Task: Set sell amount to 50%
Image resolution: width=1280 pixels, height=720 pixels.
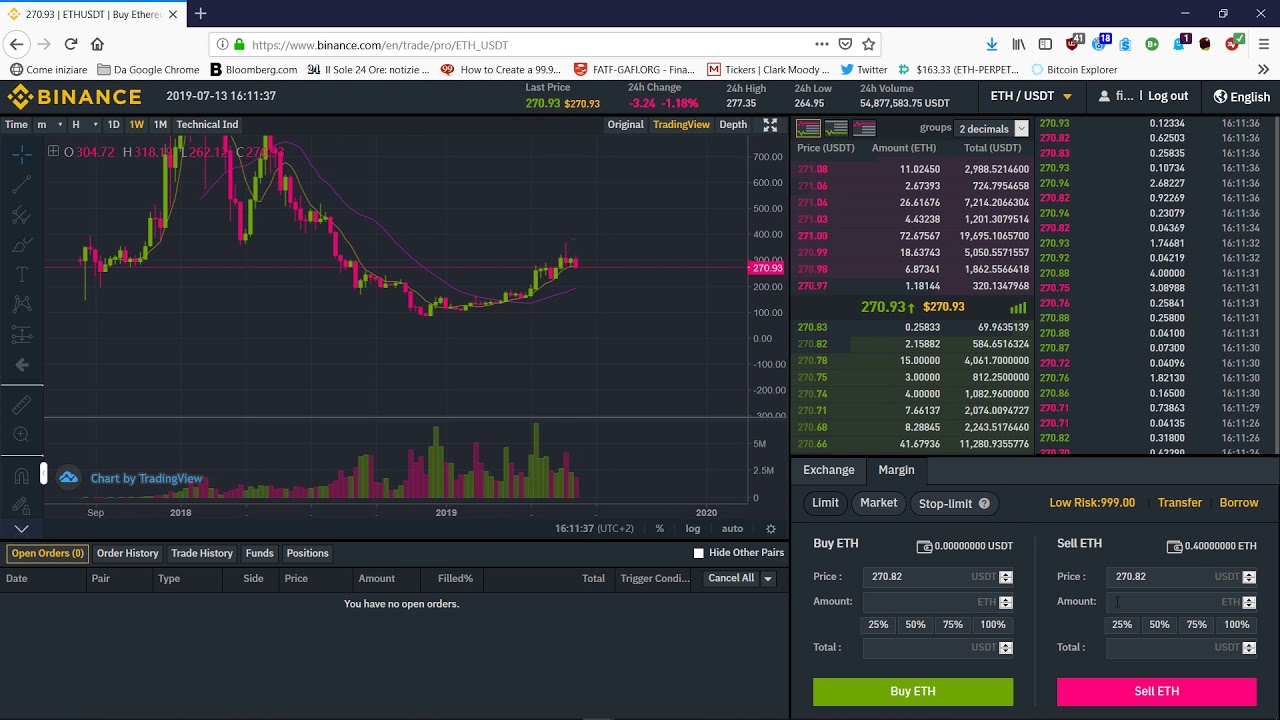Action: point(1159,625)
